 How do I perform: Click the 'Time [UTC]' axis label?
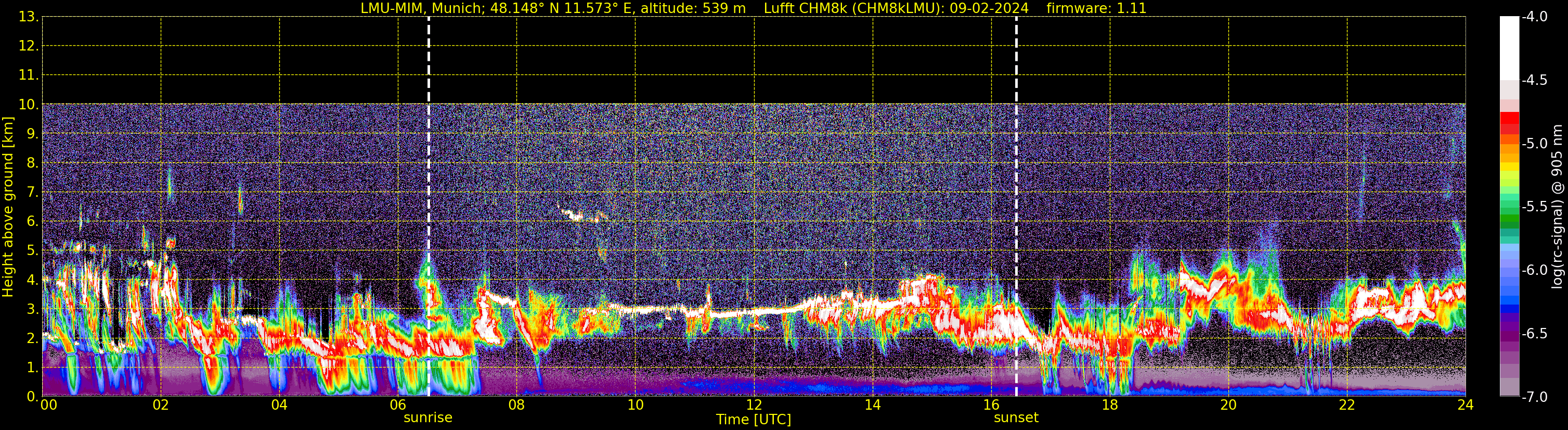click(x=754, y=420)
